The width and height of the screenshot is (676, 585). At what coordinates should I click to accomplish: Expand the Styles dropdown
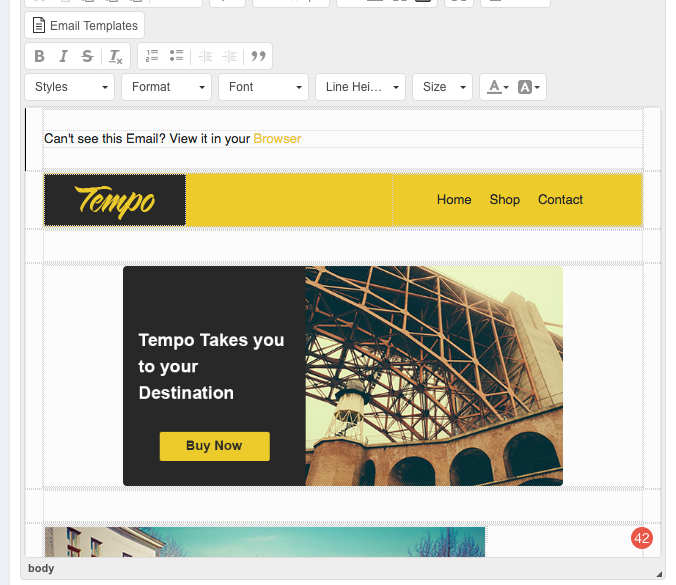coord(70,87)
